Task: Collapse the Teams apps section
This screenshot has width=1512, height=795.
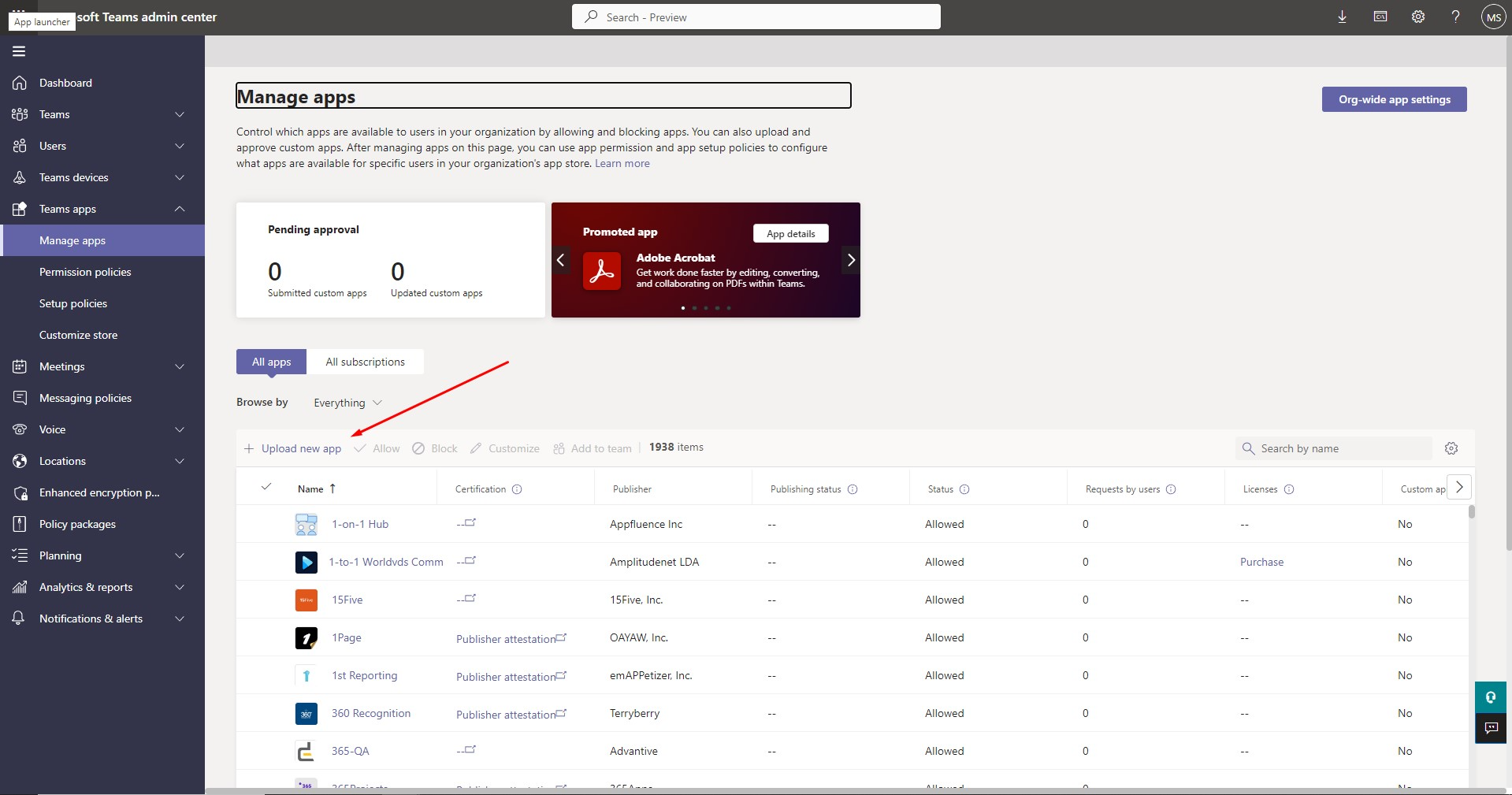Action: [180, 209]
